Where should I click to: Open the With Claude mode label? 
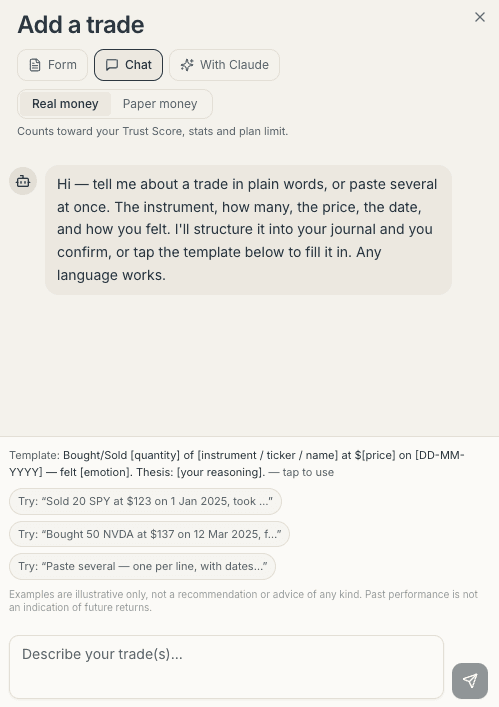coord(234,65)
